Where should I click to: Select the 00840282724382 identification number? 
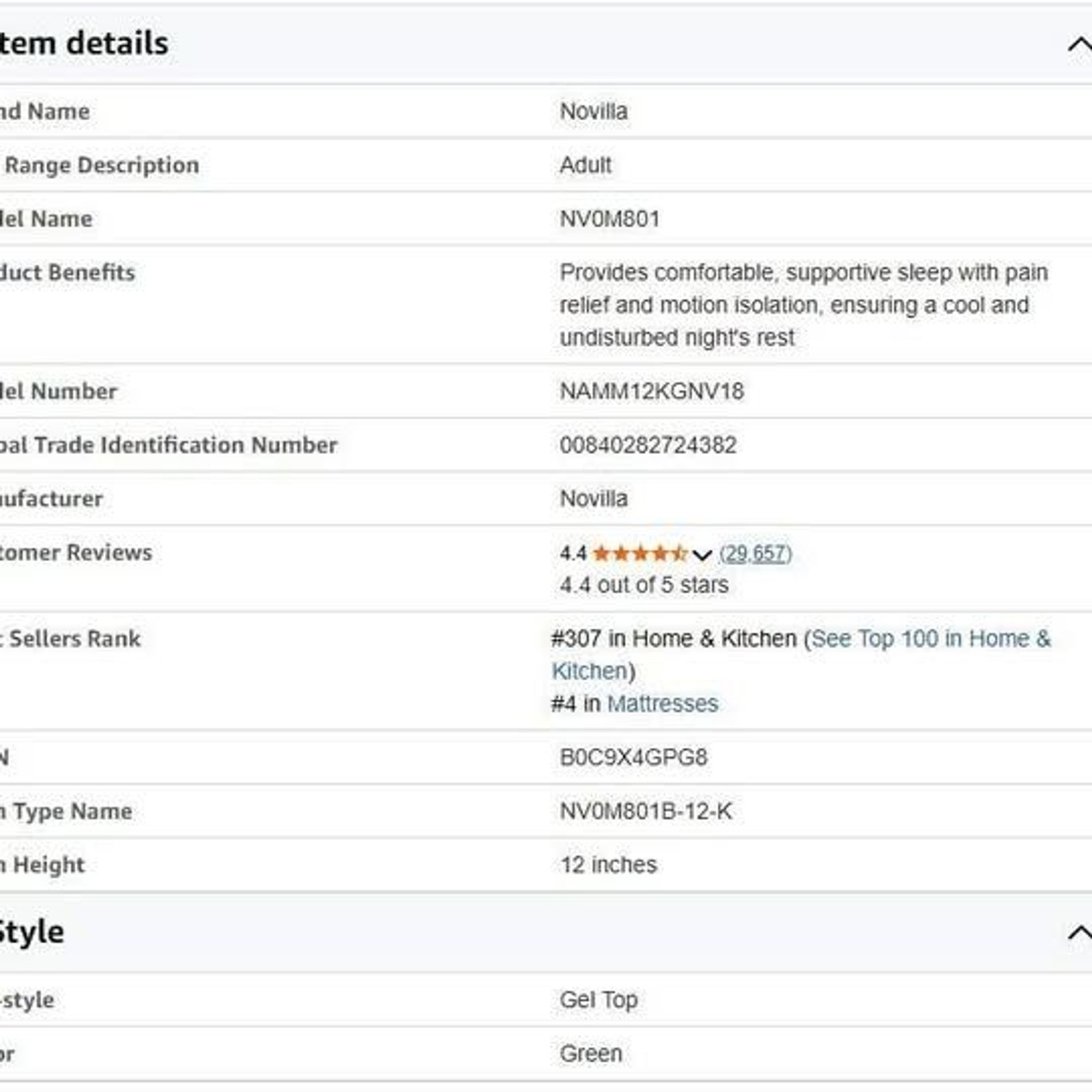648,445
